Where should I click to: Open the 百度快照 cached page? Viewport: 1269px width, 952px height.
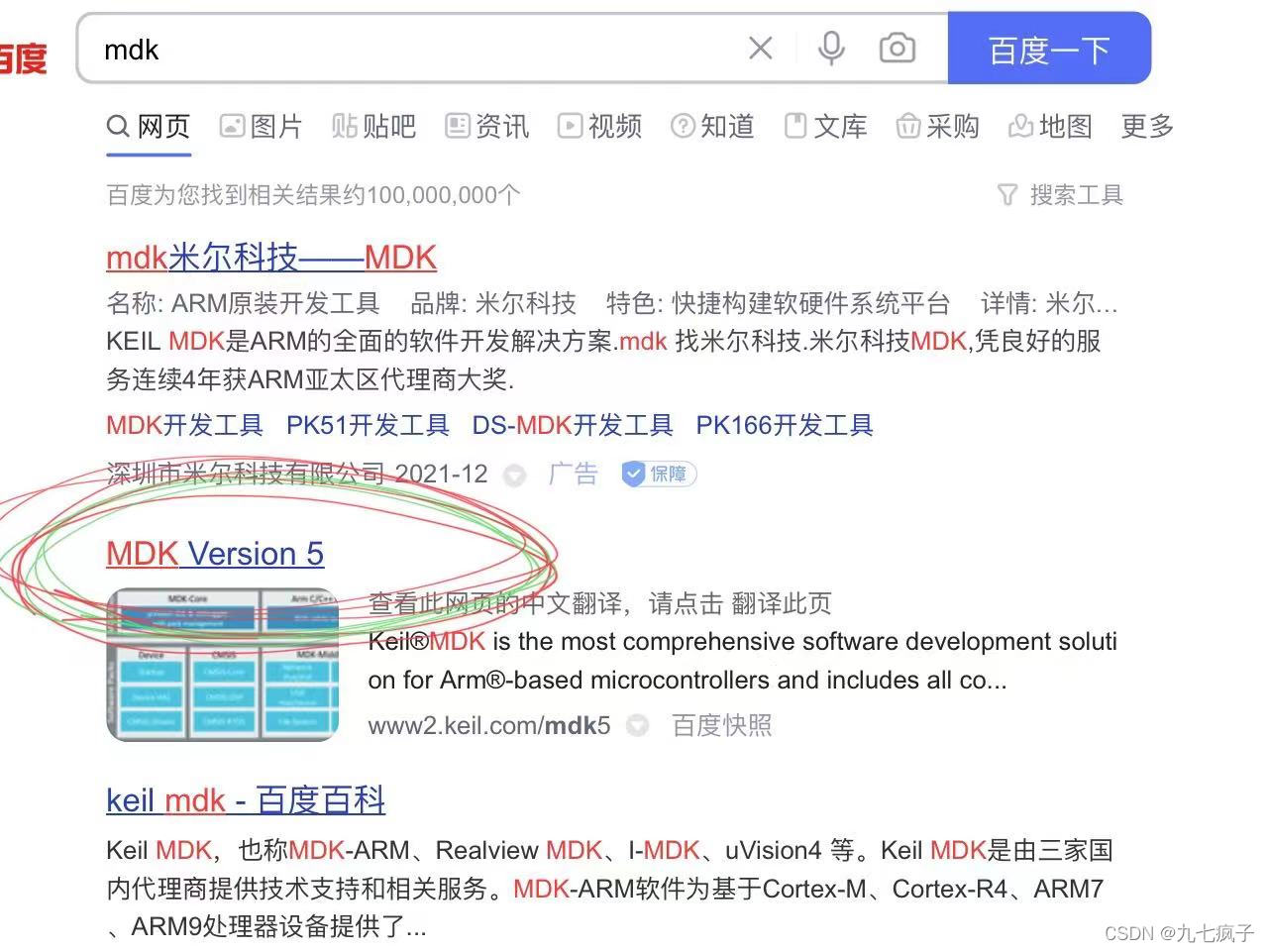tap(722, 725)
